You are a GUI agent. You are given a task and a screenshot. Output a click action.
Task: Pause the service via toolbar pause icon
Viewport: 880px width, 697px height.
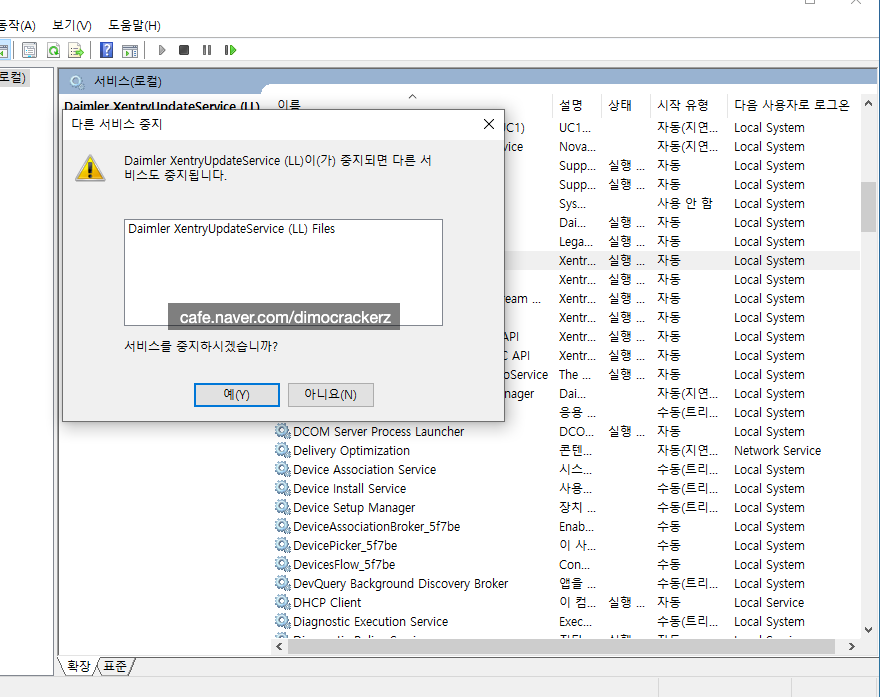coord(208,50)
